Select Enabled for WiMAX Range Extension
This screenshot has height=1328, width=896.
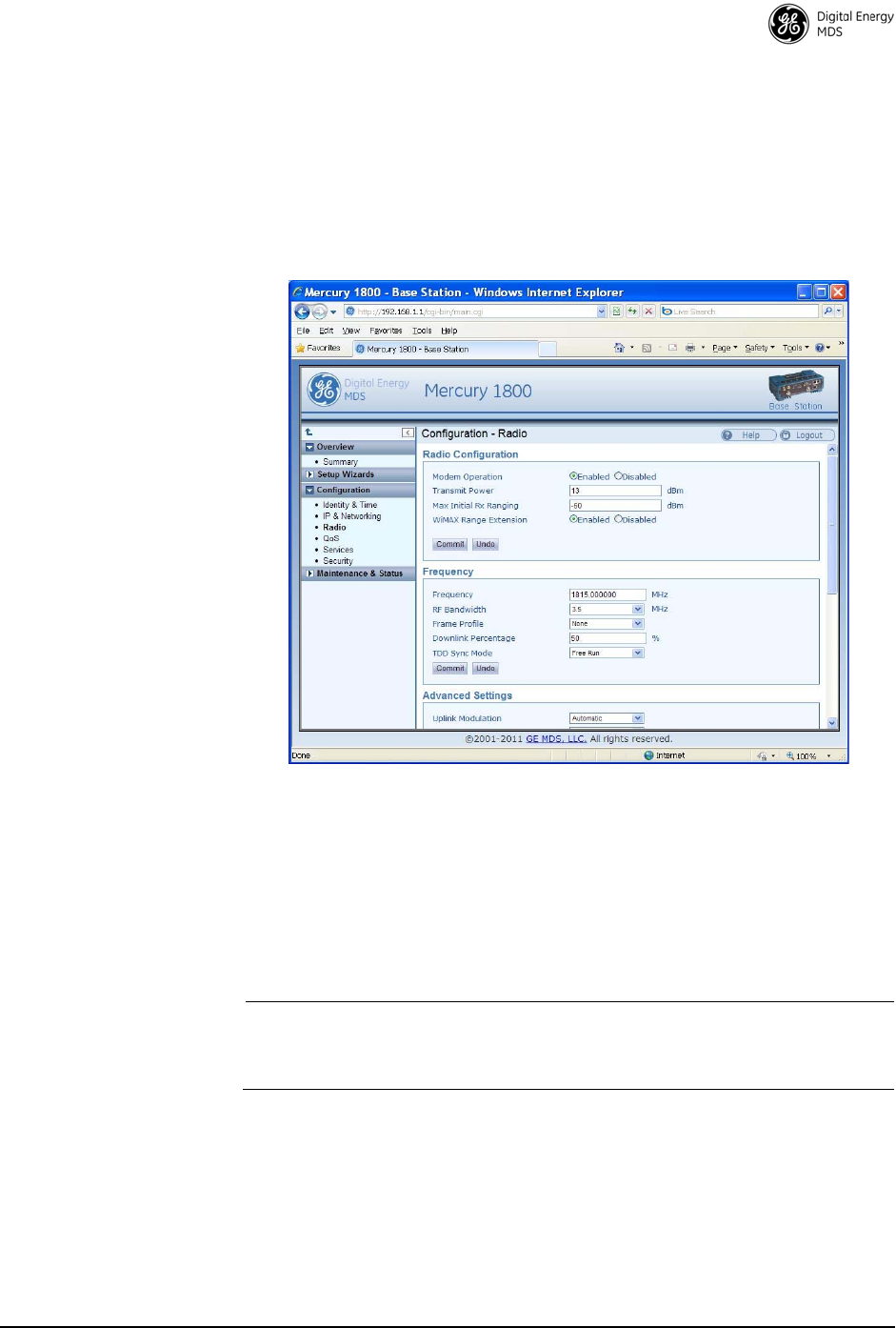coord(573,519)
